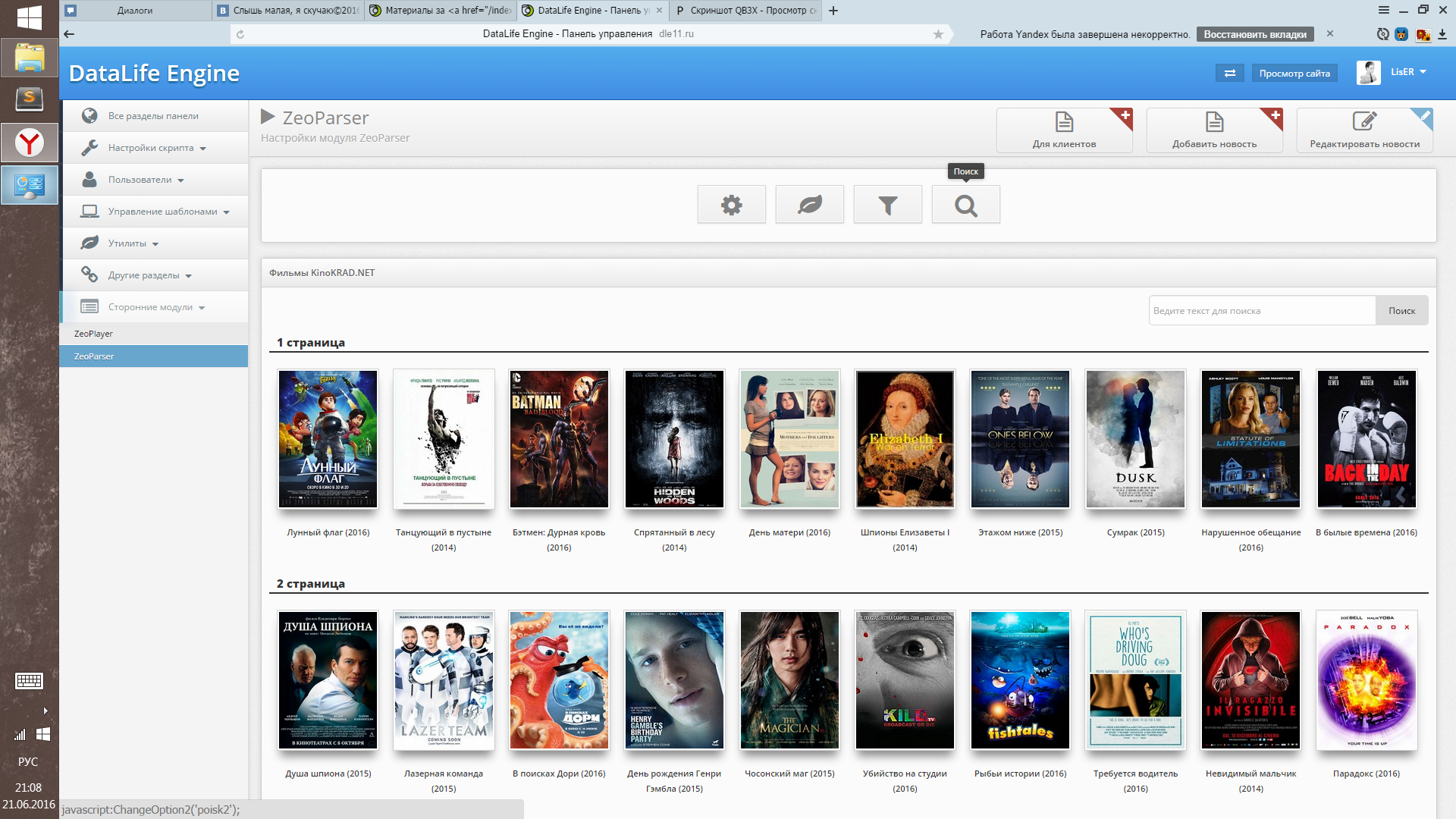Image resolution: width=1456 pixels, height=819 pixels.
Task: Click the list icon for third-party modules
Action: (x=89, y=306)
